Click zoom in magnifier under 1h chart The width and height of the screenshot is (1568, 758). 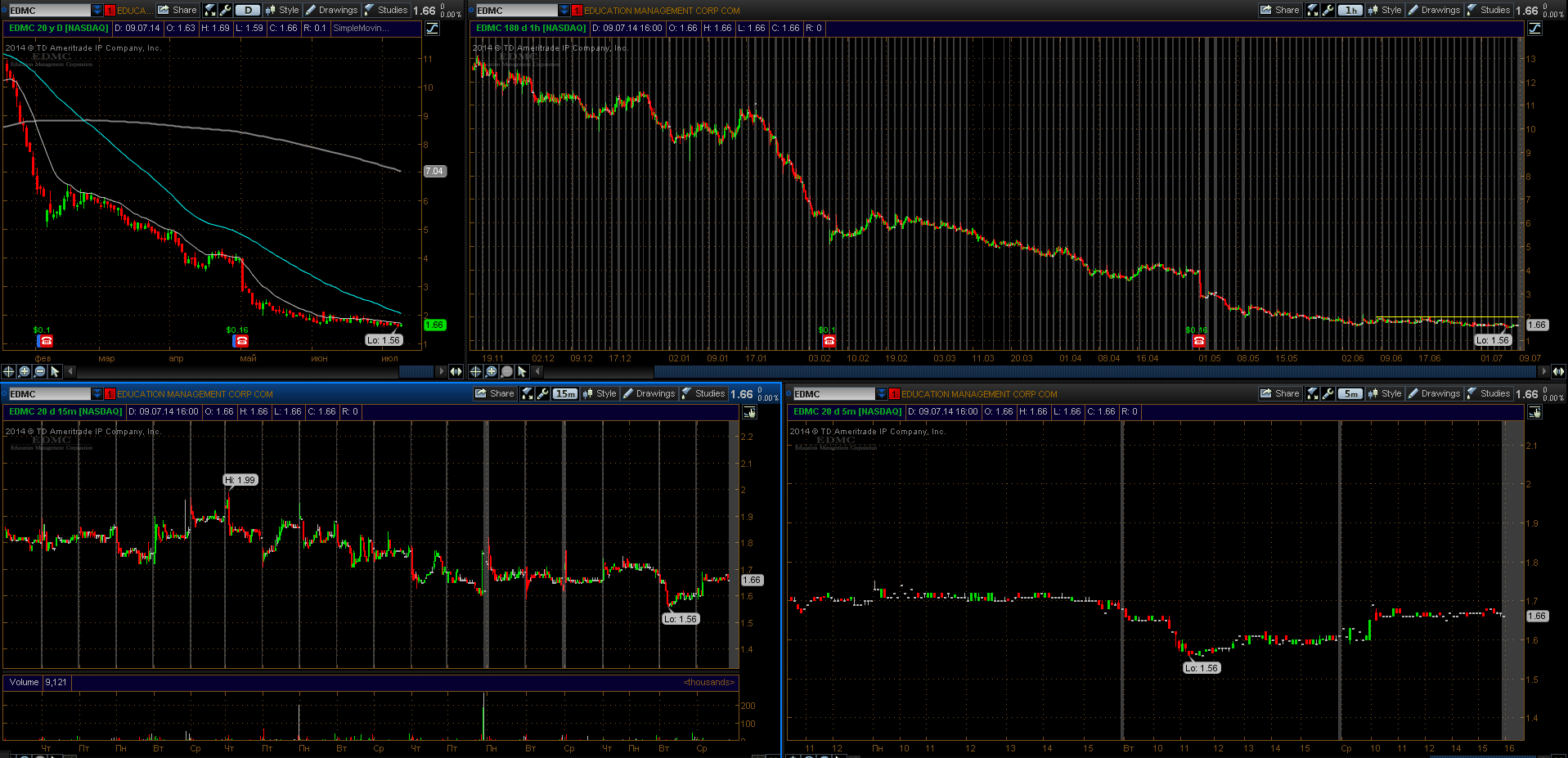tap(492, 371)
